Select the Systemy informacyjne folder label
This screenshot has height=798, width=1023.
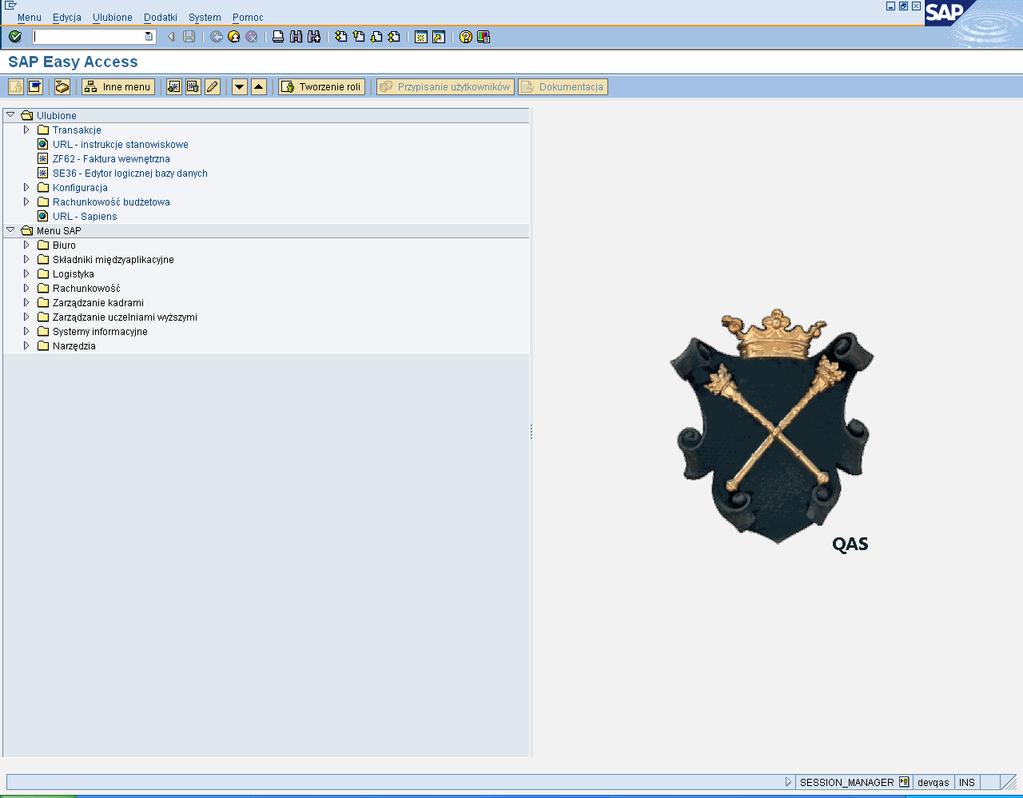tap(100, 331)
